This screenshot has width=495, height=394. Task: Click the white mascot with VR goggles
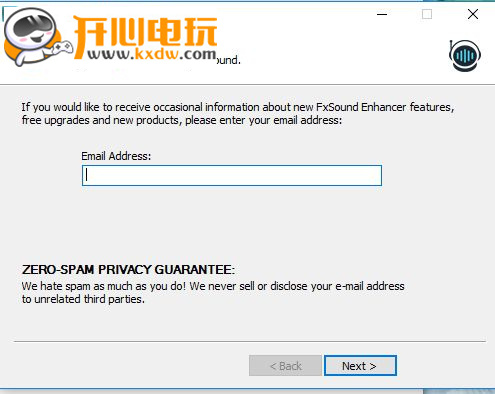point(30,36)
